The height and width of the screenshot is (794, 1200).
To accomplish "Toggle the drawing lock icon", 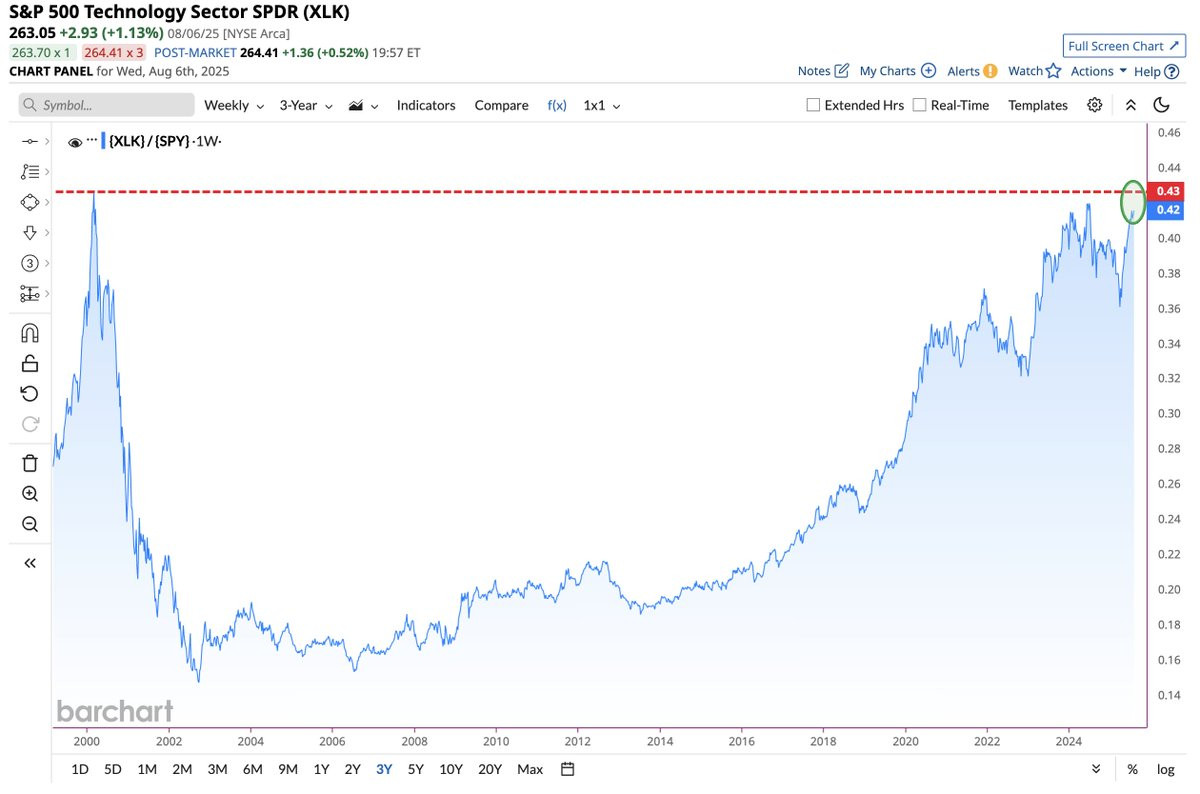I will [x=30, y=363].
